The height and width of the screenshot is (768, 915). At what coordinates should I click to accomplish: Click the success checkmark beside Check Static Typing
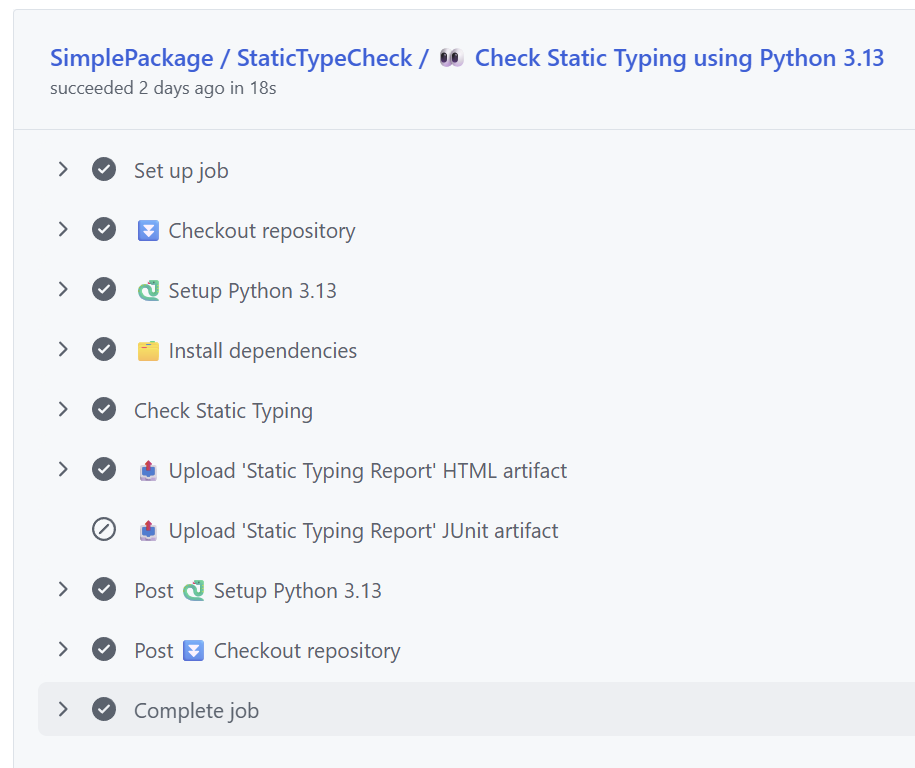(x=104, y=410)
